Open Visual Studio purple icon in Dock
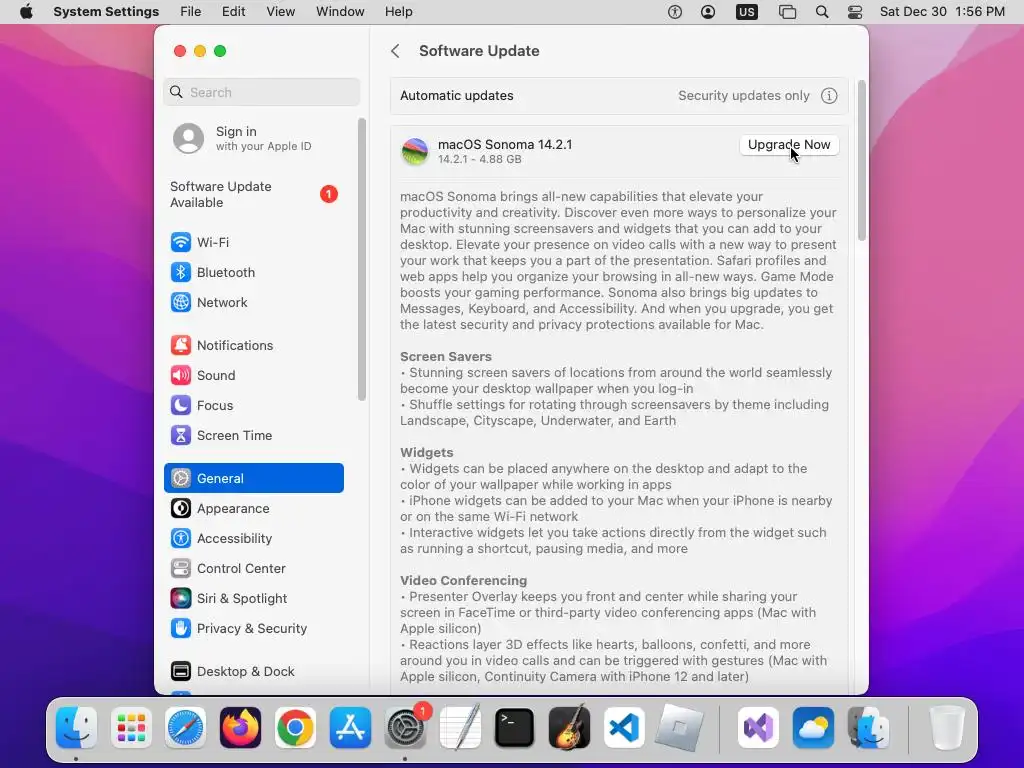The image size is (1024, 768). (758, 728)
